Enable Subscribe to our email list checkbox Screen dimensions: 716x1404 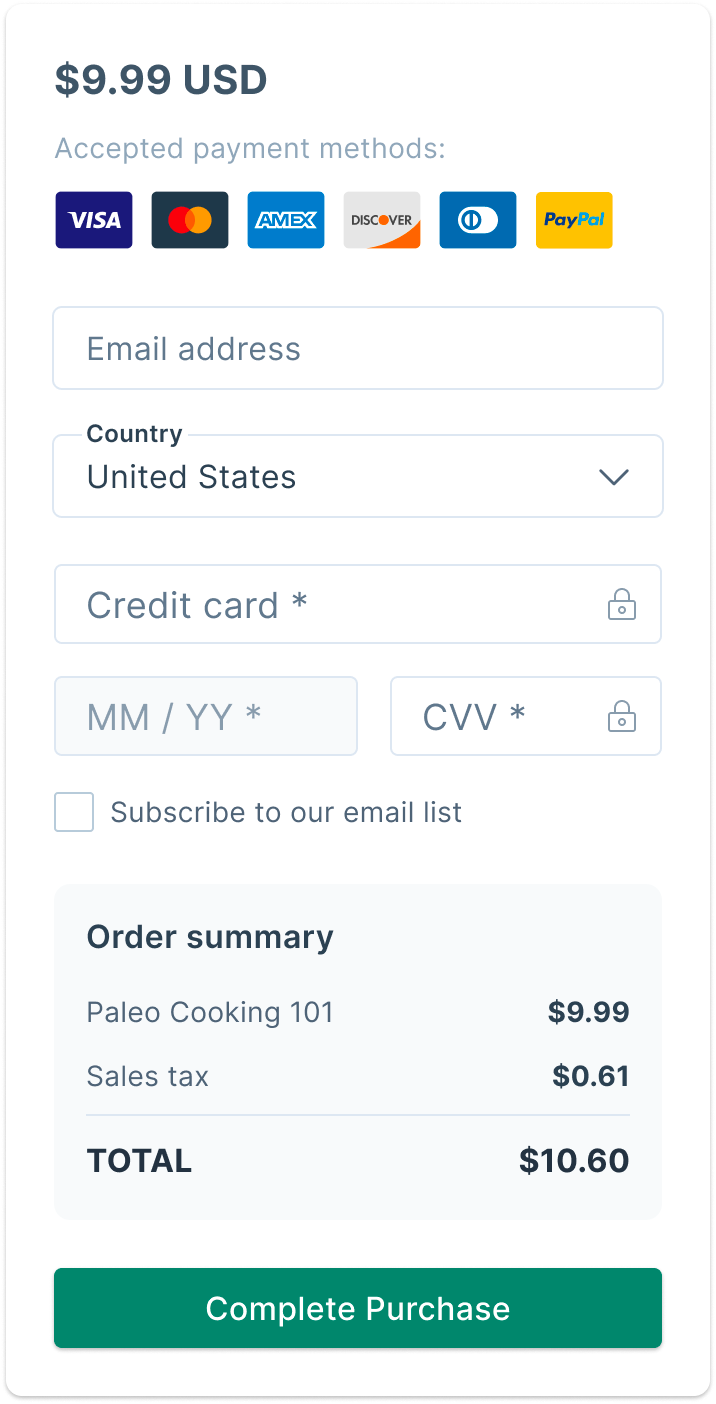pyautogui.click(x=74, y=812)
